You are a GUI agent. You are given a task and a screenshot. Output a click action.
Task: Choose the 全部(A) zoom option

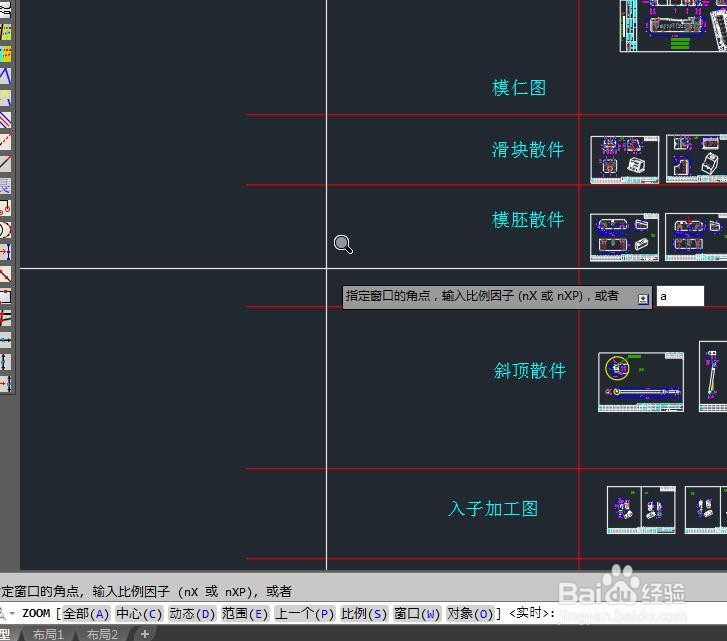click(86, 614)
